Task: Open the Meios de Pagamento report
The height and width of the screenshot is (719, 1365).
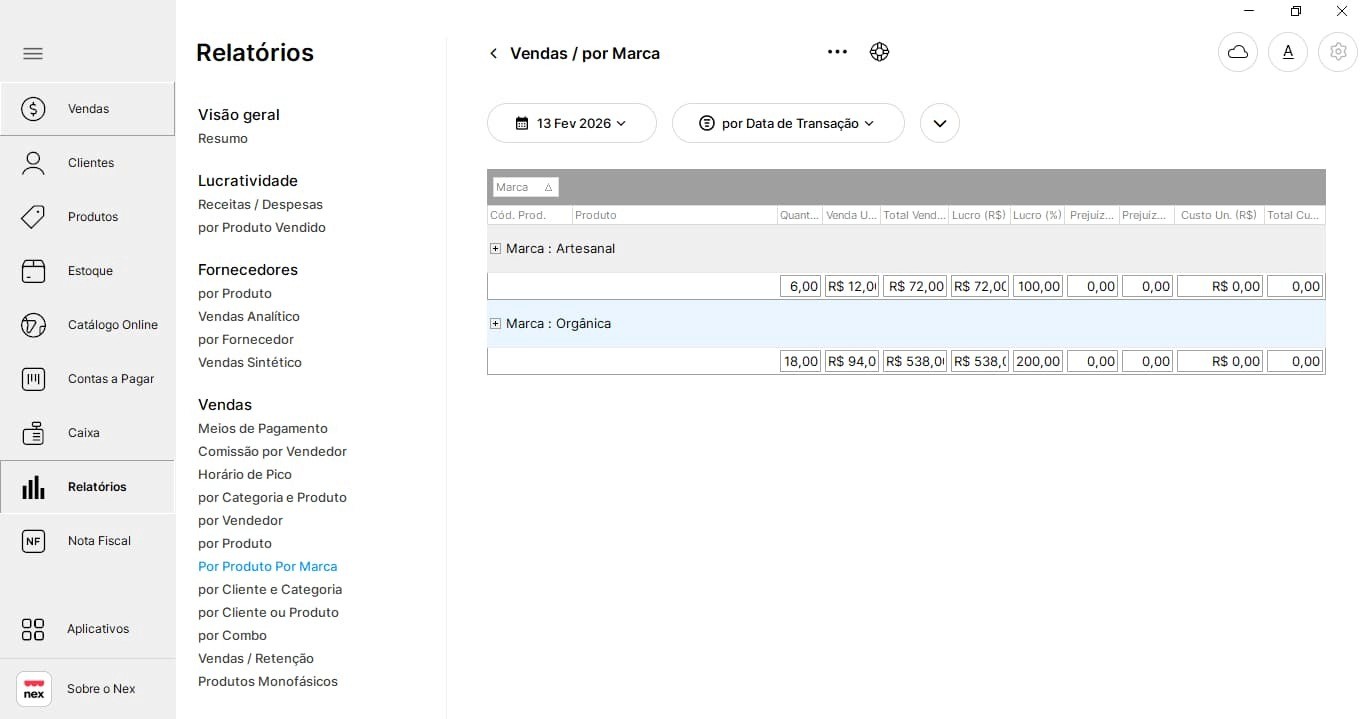Action: pyautogui.click(x=263, y=429)
